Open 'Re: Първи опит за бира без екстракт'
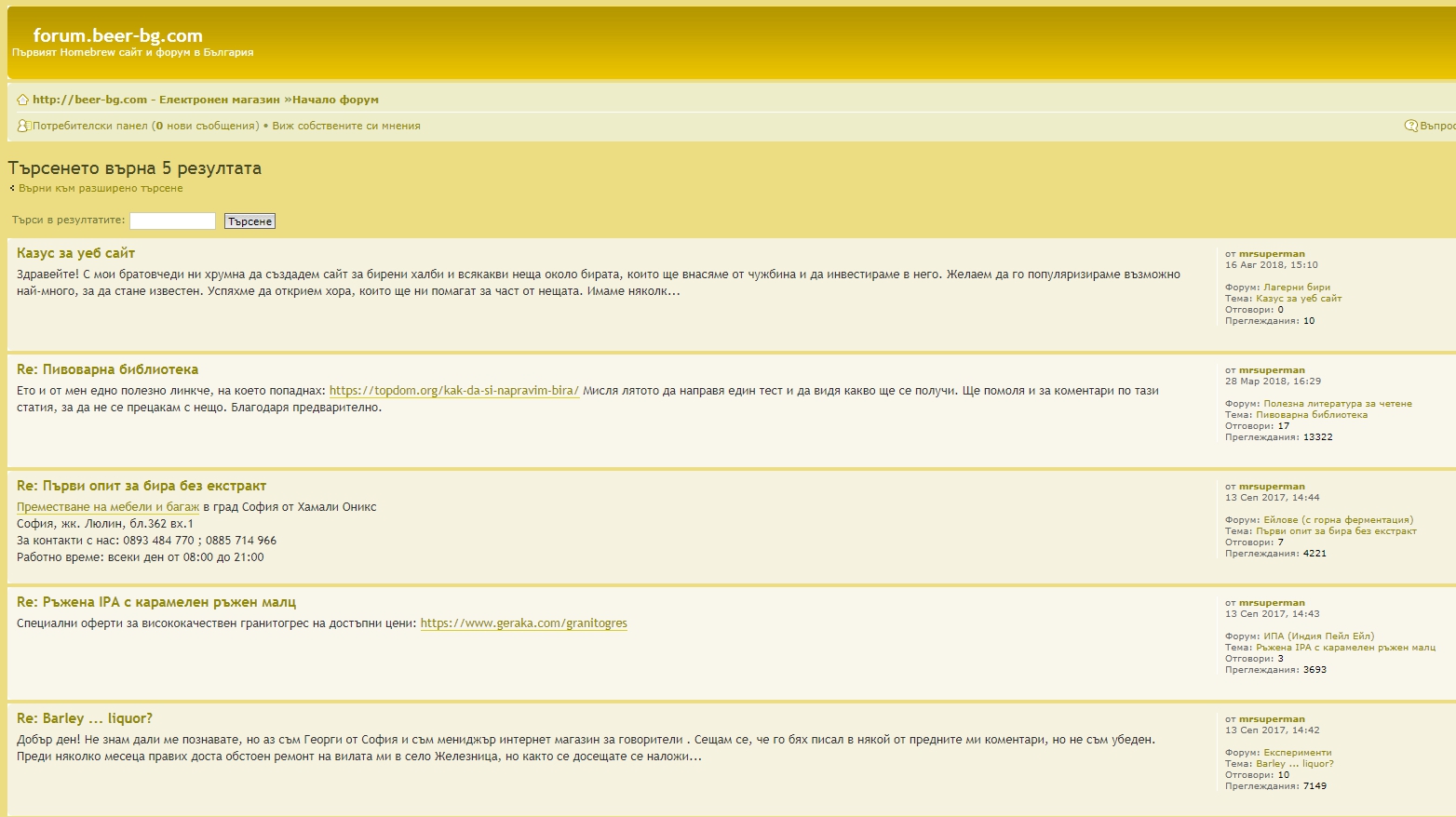Screen dimensions: 1456x817 [x=142, y=486]
